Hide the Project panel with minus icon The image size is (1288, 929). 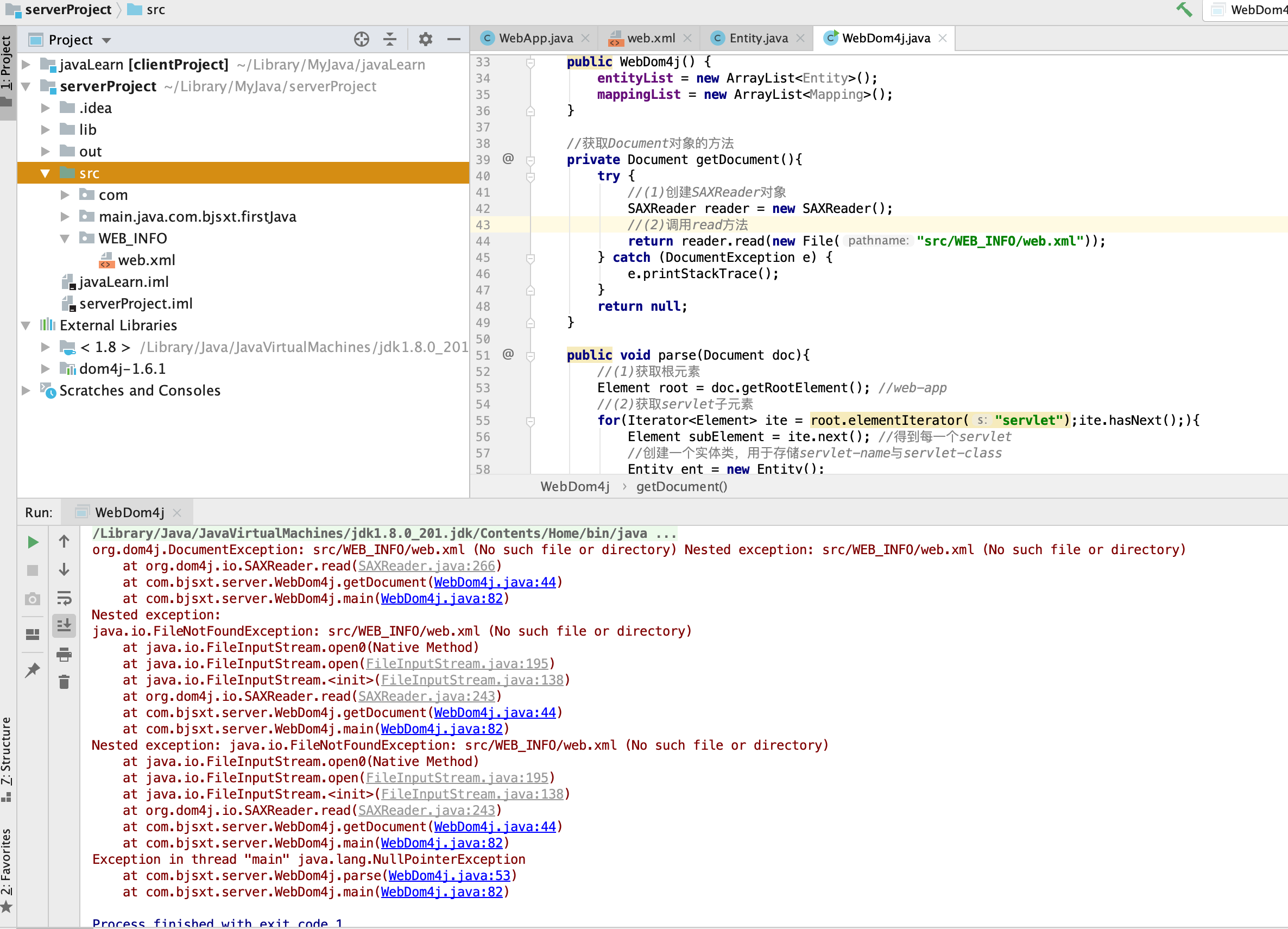coord(454,39)
